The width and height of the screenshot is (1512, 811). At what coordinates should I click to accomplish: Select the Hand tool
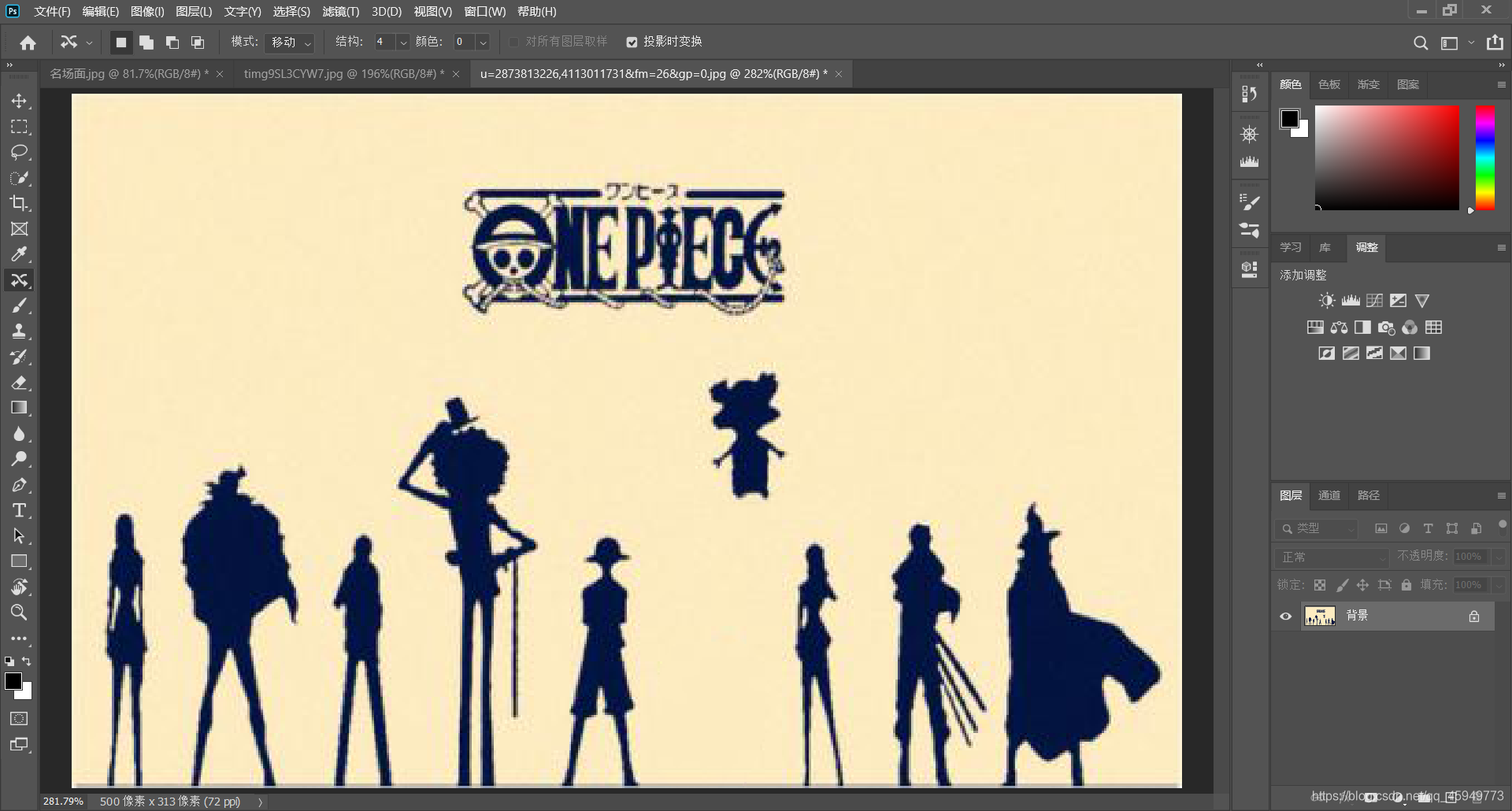coord(20,587)
